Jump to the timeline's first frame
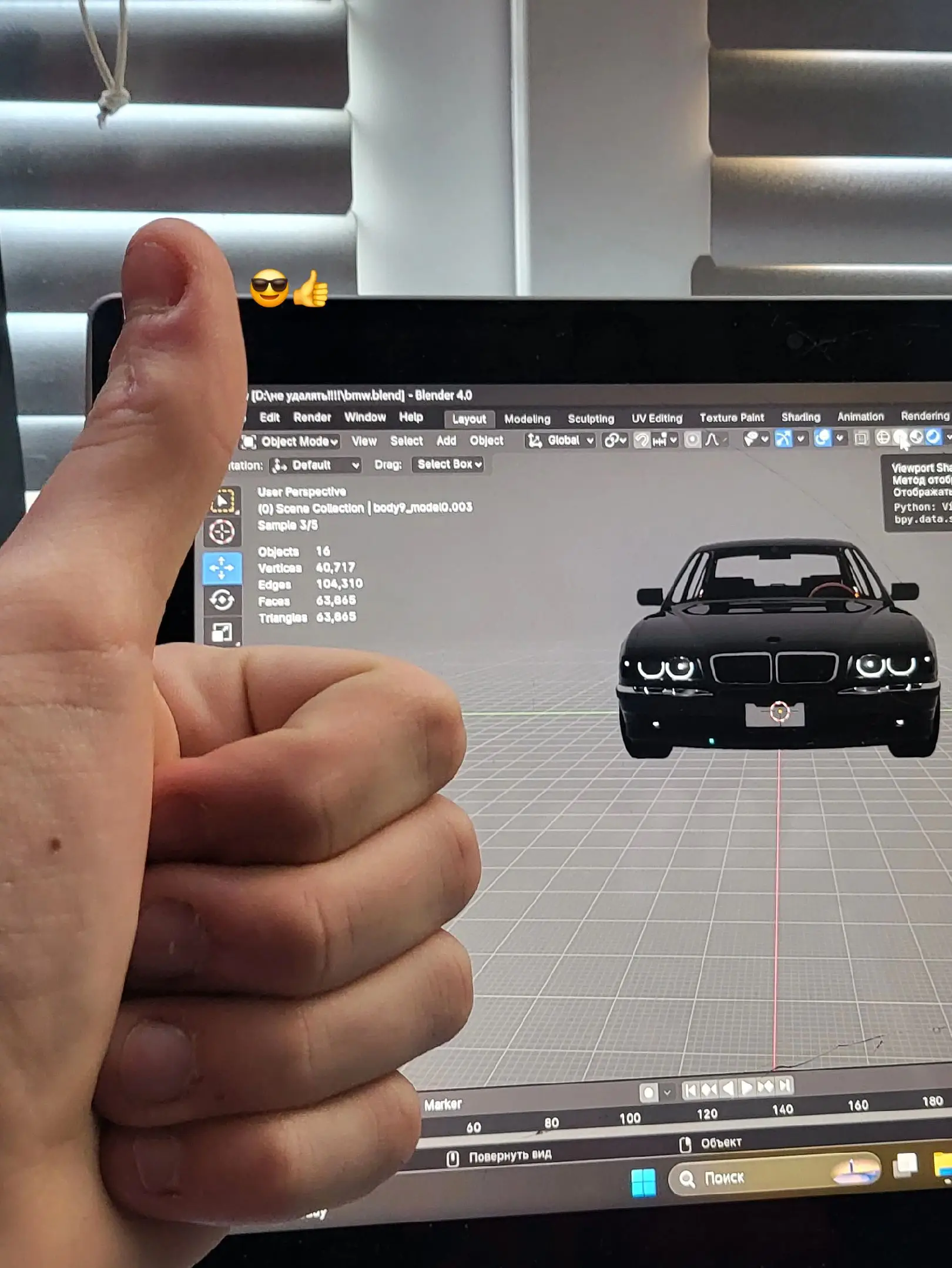Viewport: 952px width, 1268px height. [x=690, y=1090]
